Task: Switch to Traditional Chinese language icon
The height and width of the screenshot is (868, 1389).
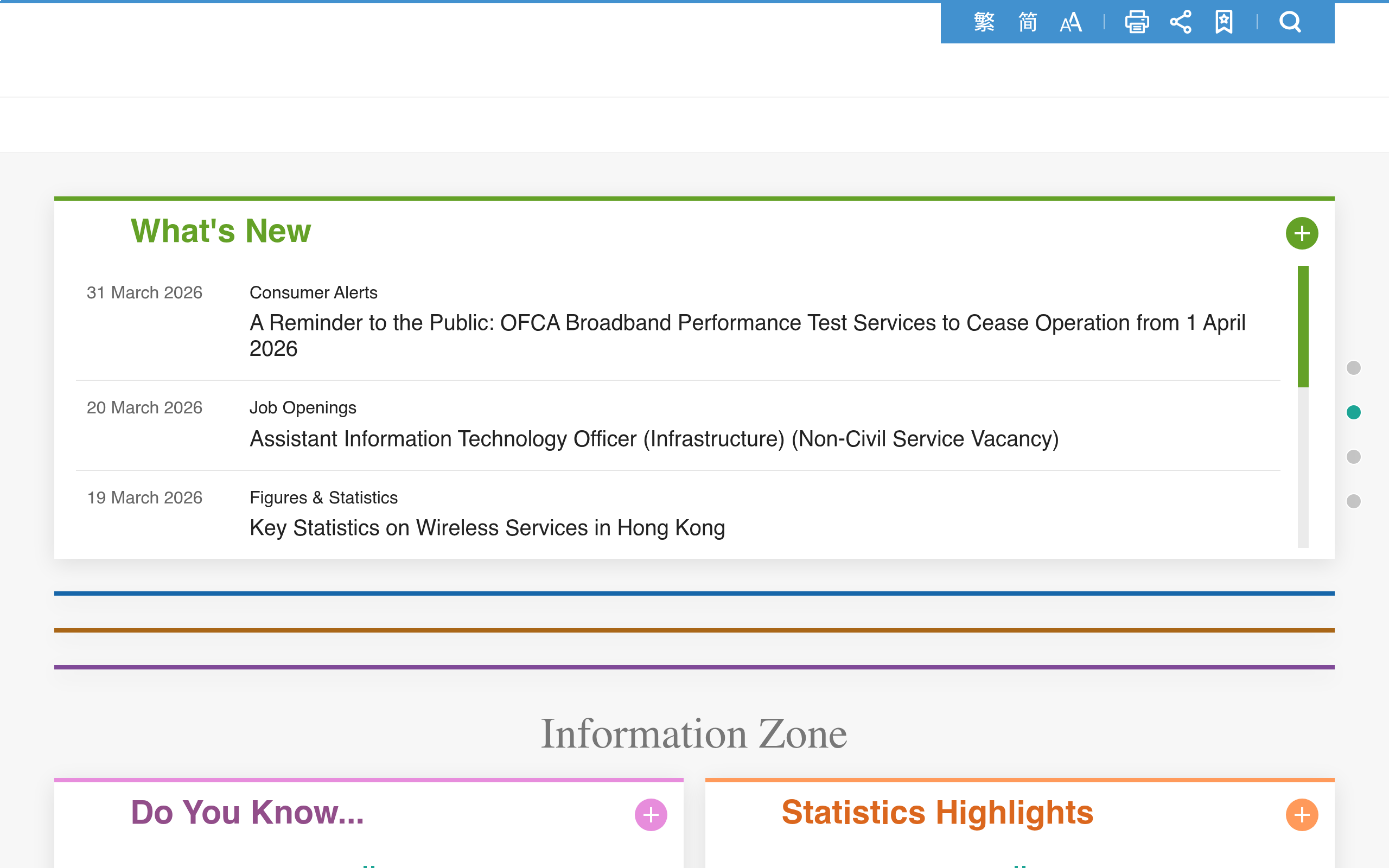Action: (984, 22)
